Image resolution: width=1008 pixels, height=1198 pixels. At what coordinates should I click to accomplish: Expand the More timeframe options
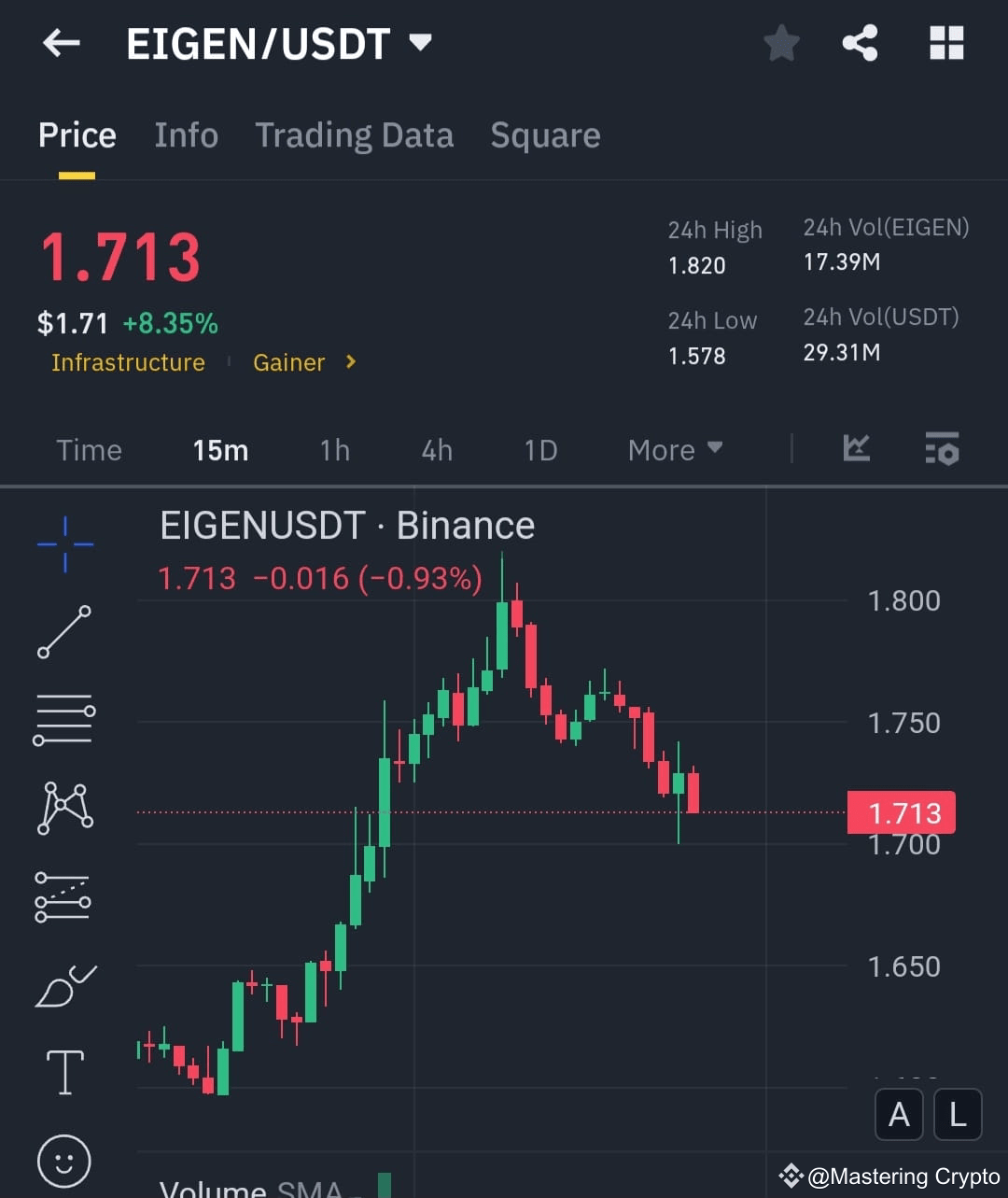675,449
